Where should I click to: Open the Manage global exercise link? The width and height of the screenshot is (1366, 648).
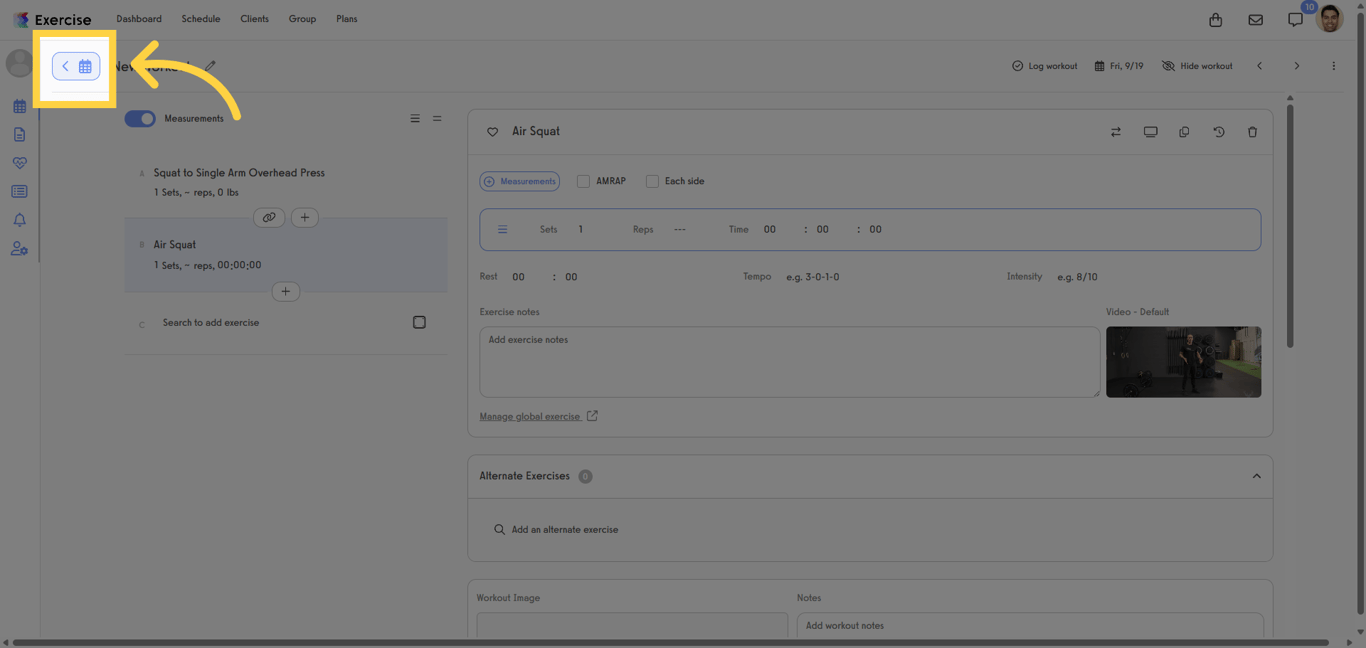(530, 416)
